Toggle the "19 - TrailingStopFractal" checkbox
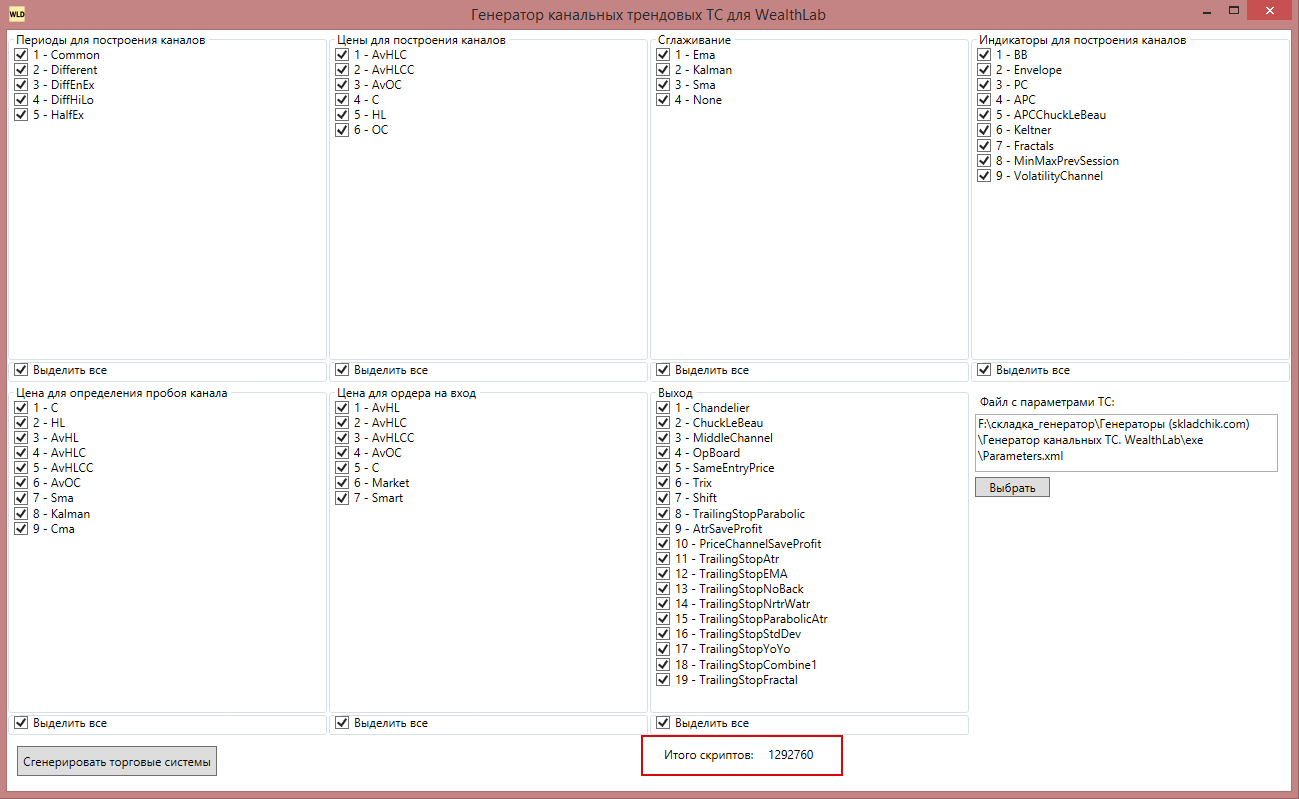 coord(663,680)
